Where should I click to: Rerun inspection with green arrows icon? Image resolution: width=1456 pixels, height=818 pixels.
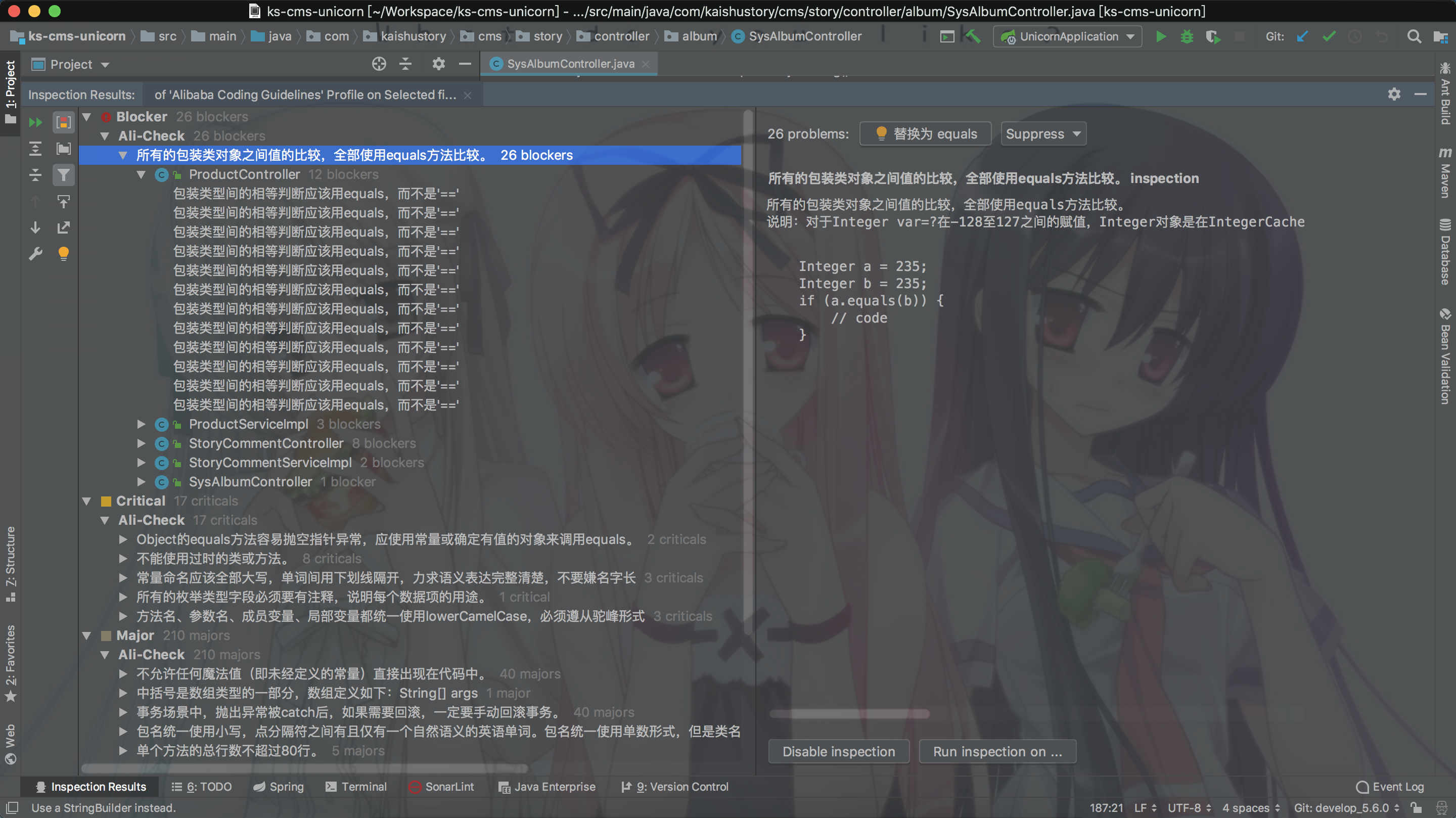(x=35, y=122)
